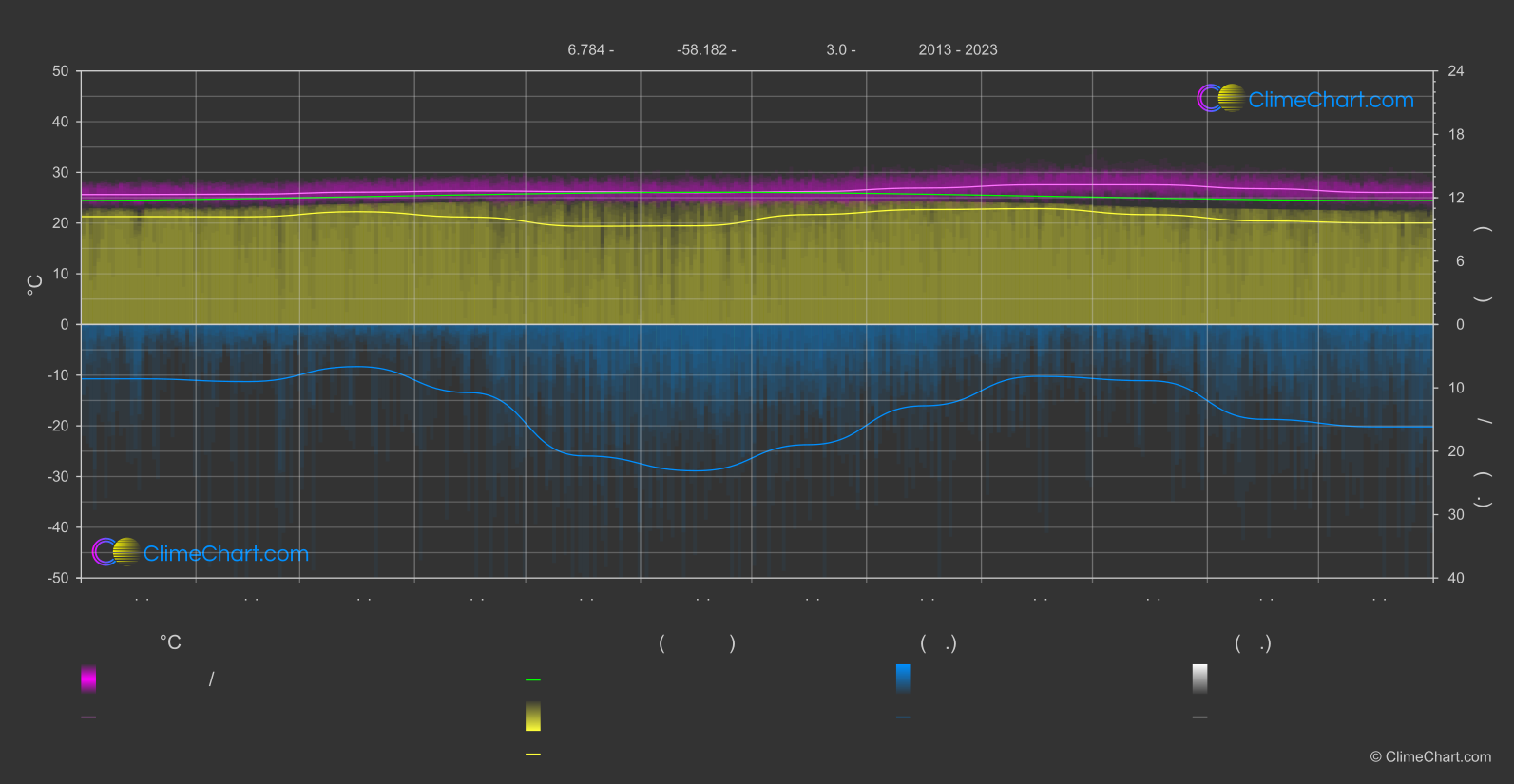Click the °C legend heading
1514x784 pixels.
170,642
